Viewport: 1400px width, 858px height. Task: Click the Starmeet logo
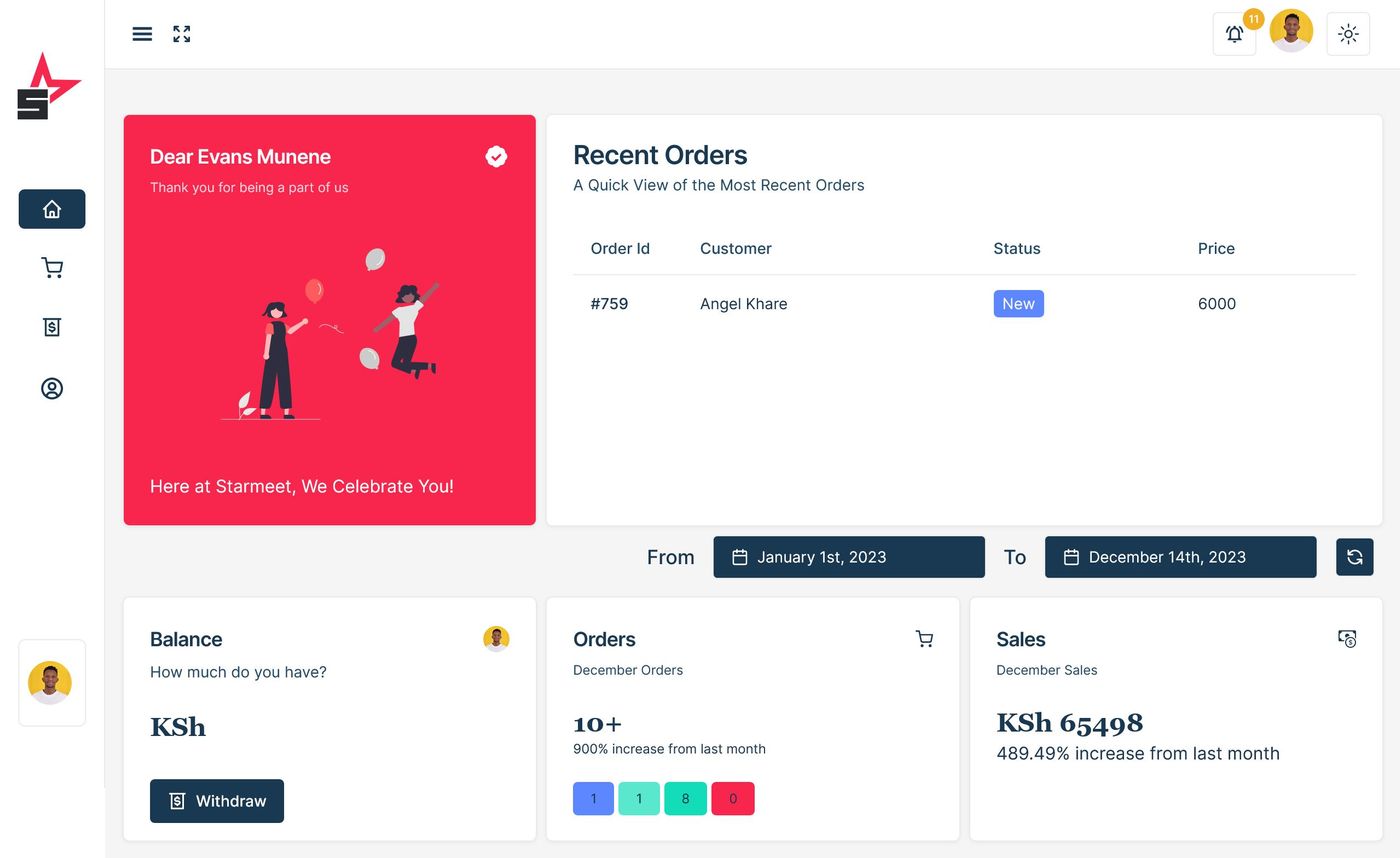pos(48,87)
